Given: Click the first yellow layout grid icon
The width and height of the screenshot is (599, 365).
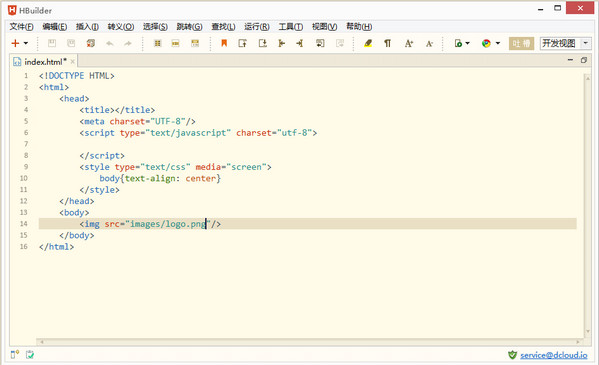Looking at the screenshot, I should click(157, 43).
